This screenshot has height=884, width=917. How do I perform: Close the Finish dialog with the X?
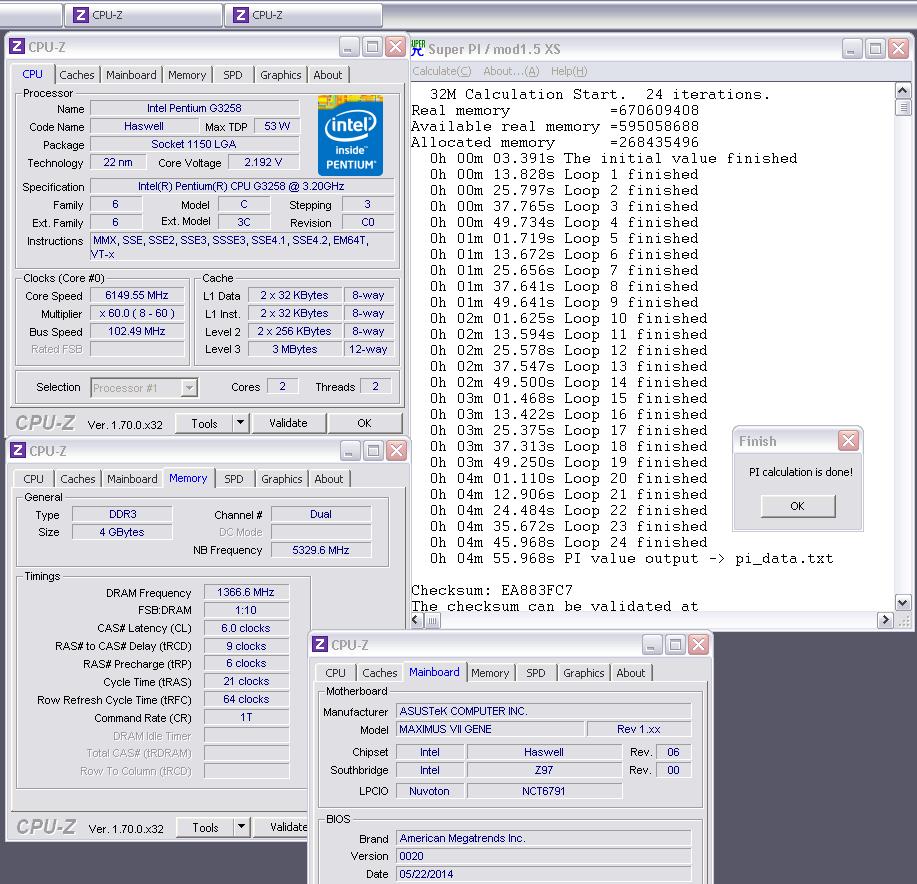(848, 440)
